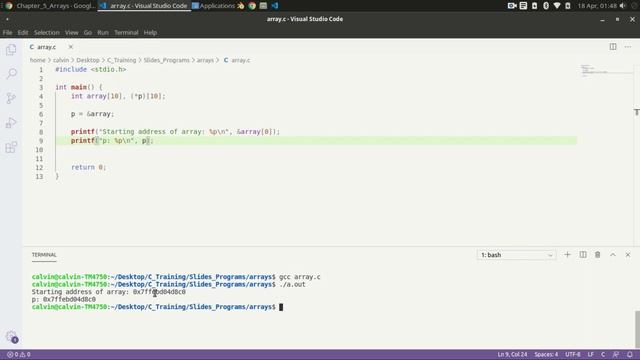
Task: Open the Wi-Fi network tray icon
Action: pyautogui.click(x=557, y=6)
